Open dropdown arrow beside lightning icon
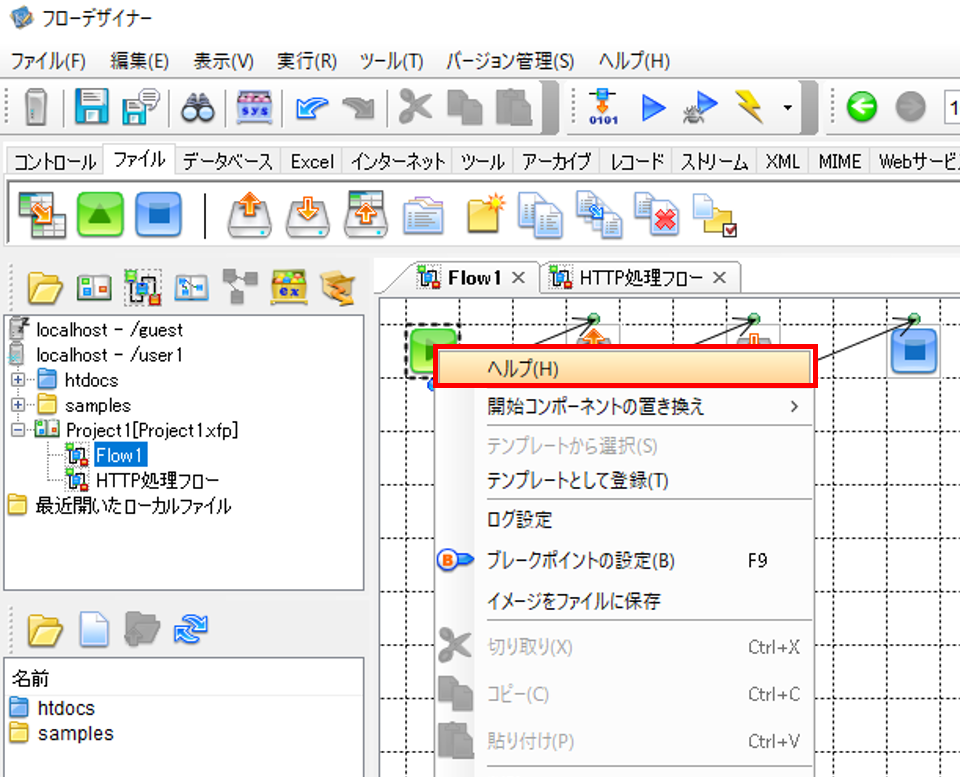Screen dimensions: 960x777 (787, 108)
